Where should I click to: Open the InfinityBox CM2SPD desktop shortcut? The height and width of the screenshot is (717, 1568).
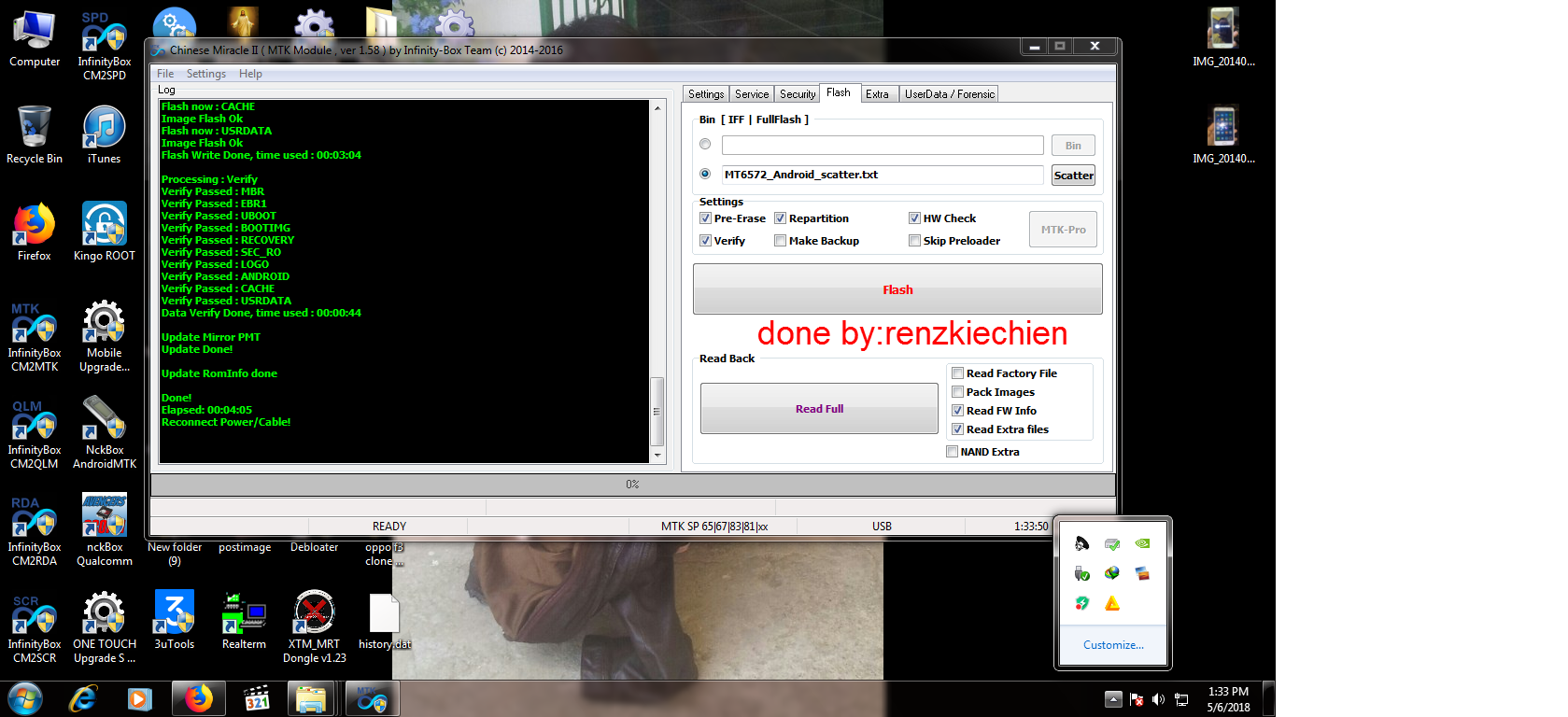tap(105, 46)
